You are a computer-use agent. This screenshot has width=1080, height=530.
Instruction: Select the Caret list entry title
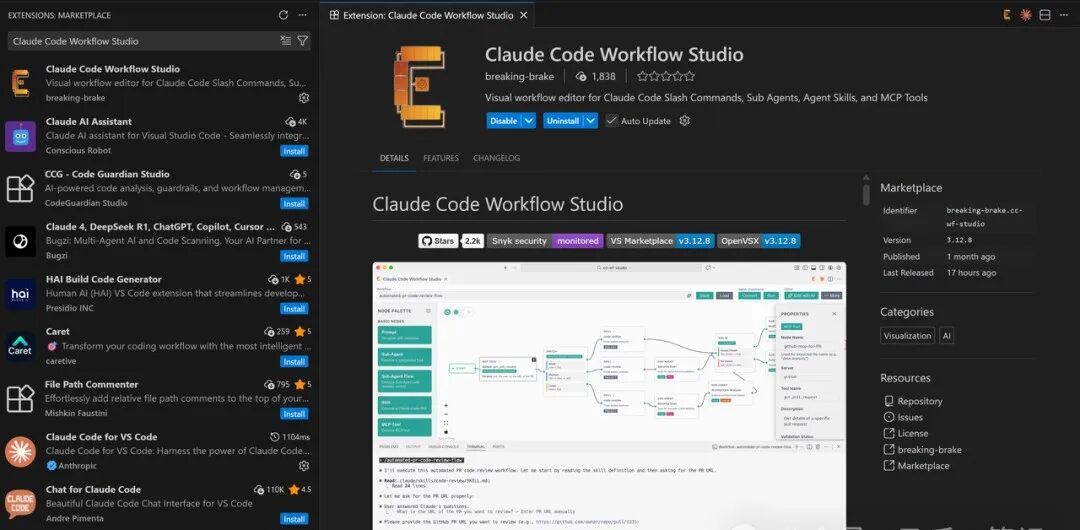click(x=58, y=332)
